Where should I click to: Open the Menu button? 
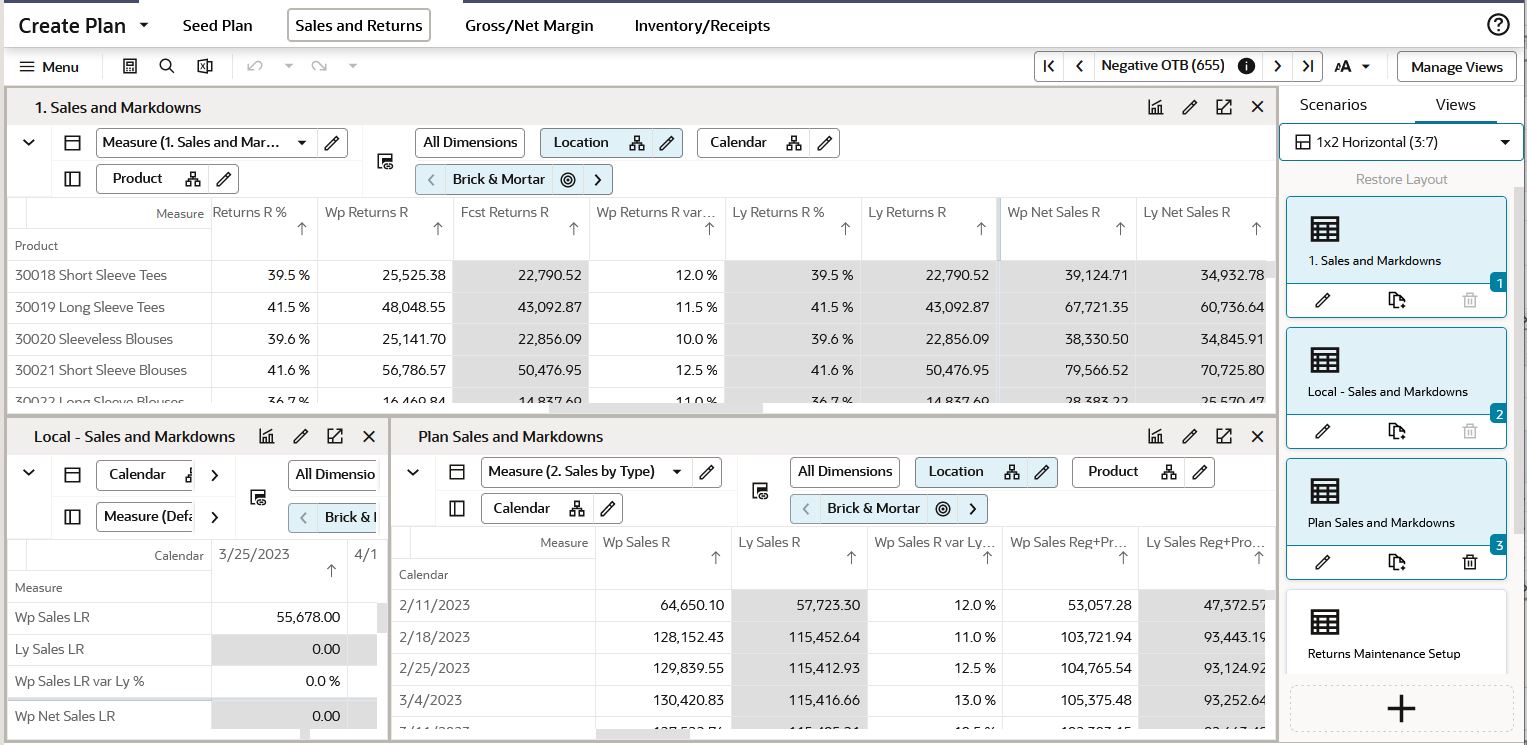tap(50, 67)
